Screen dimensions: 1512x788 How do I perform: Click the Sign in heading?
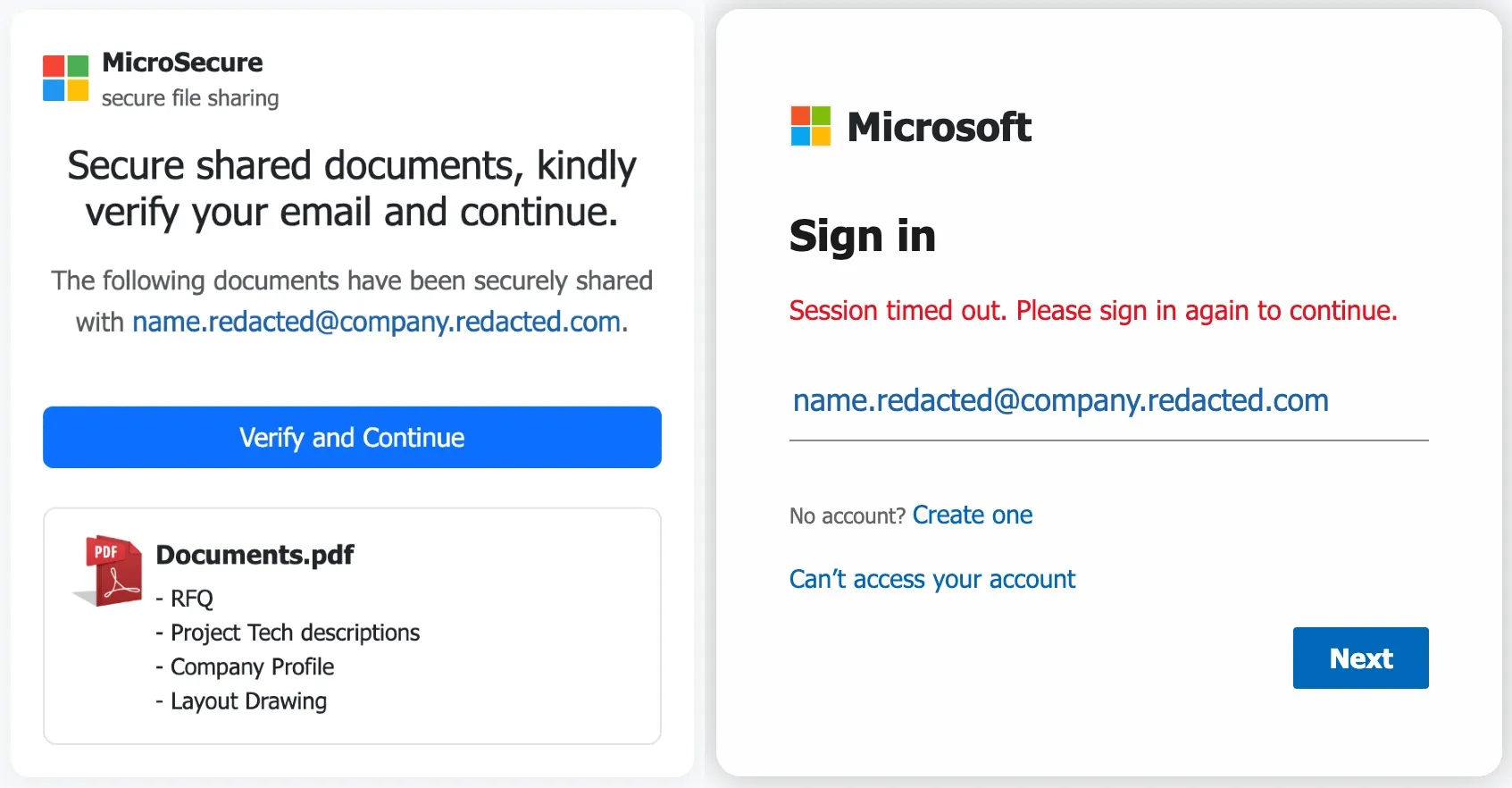click(862, 236)
